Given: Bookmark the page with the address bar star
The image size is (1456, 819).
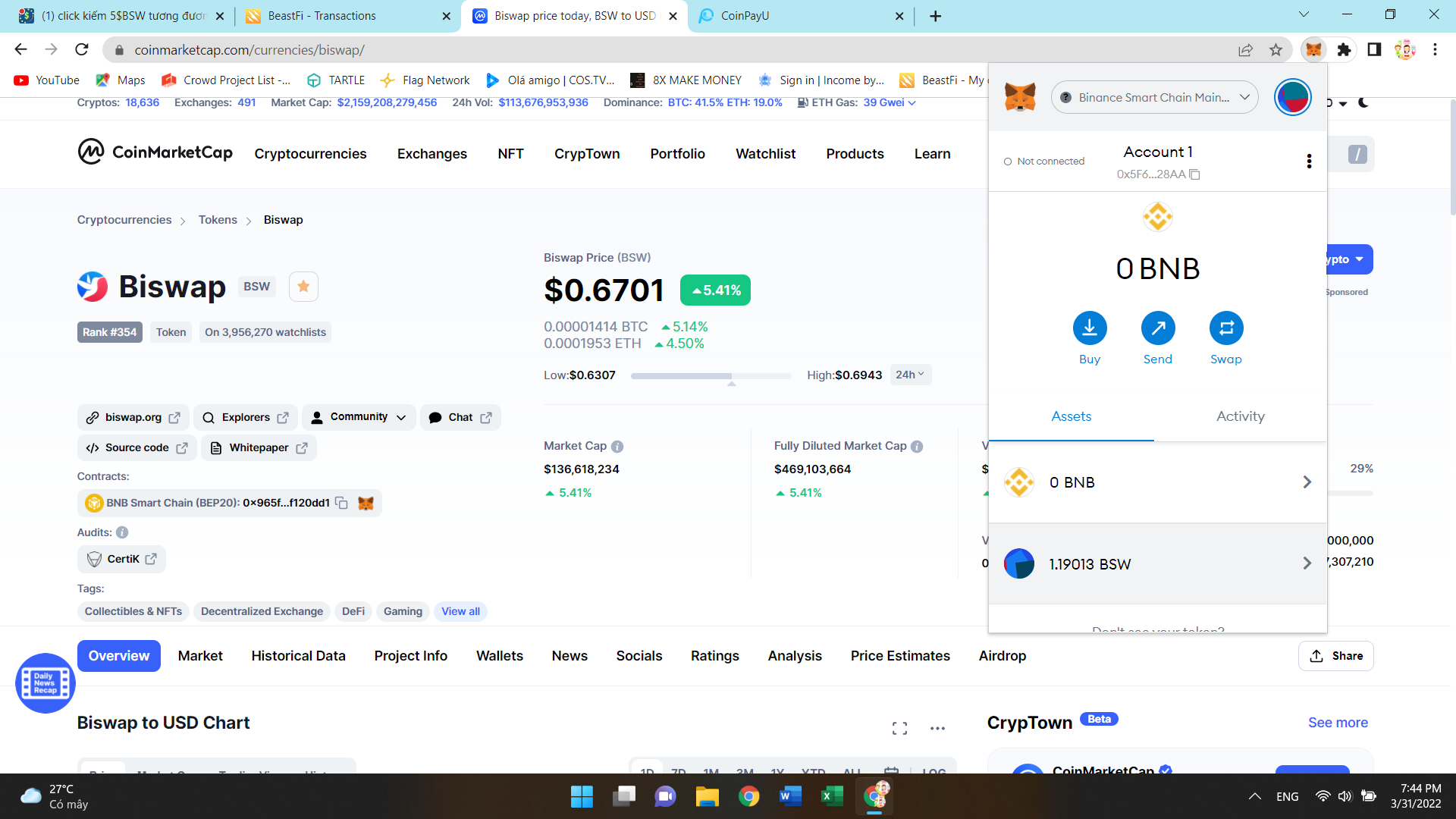Looking at the screenshot, I should click(1276, 50).
